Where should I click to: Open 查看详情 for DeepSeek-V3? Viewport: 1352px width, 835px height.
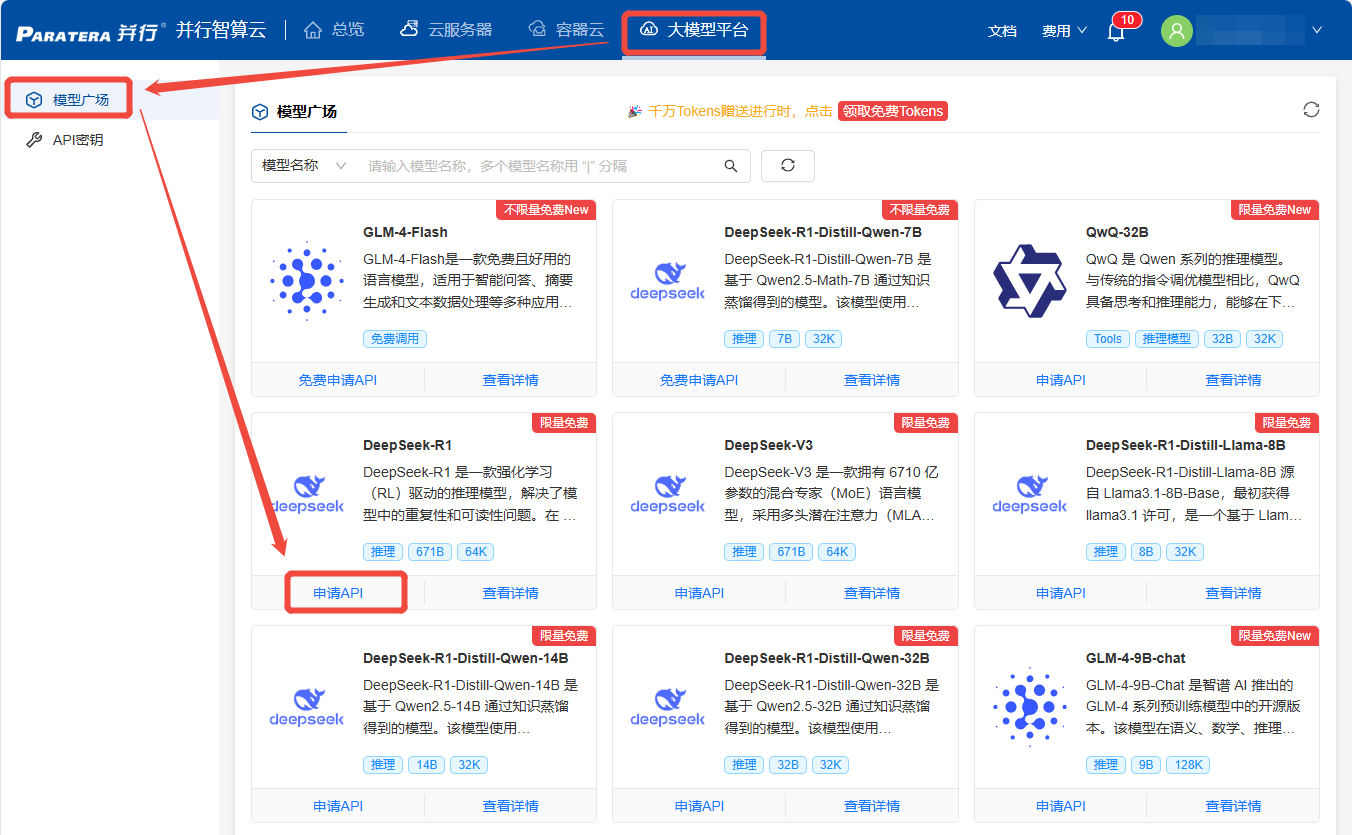click(872, 593)
